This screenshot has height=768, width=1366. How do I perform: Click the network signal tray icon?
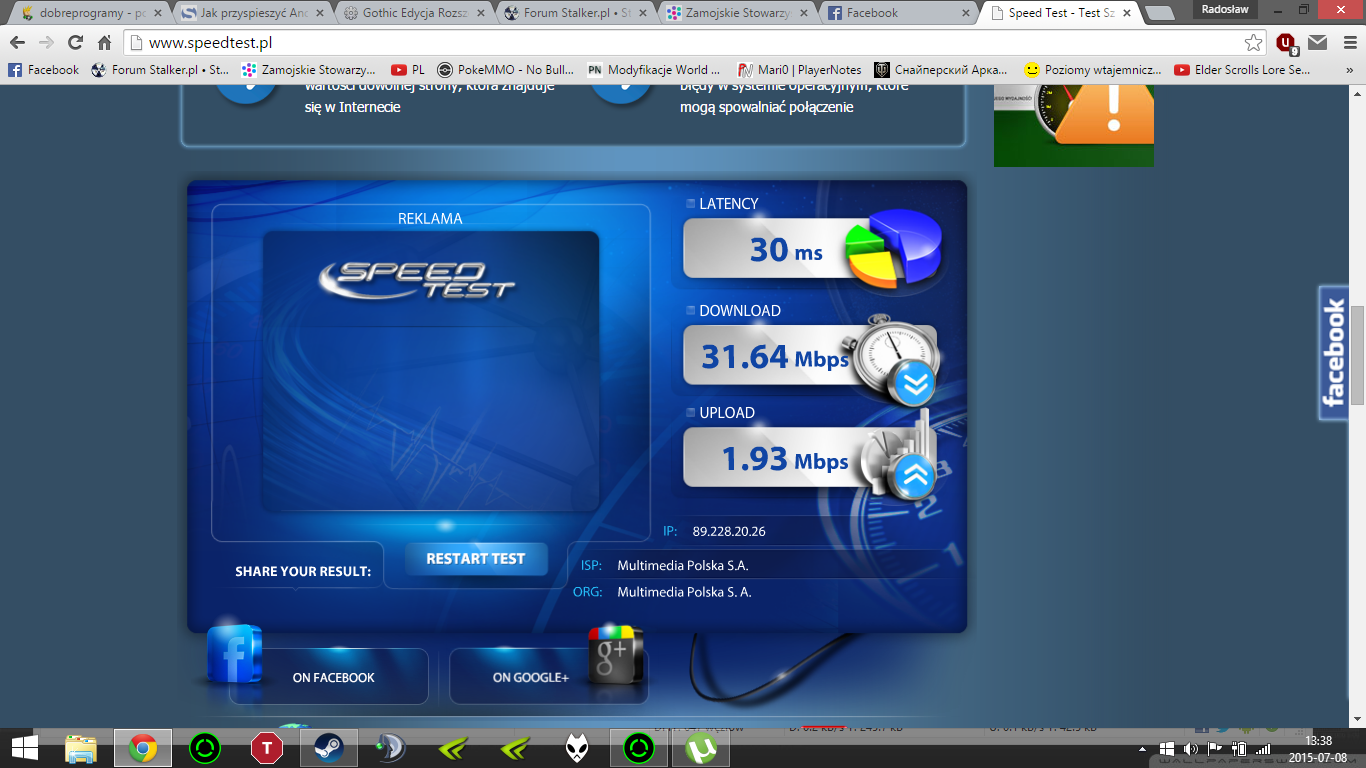[x=1262, y=749]
